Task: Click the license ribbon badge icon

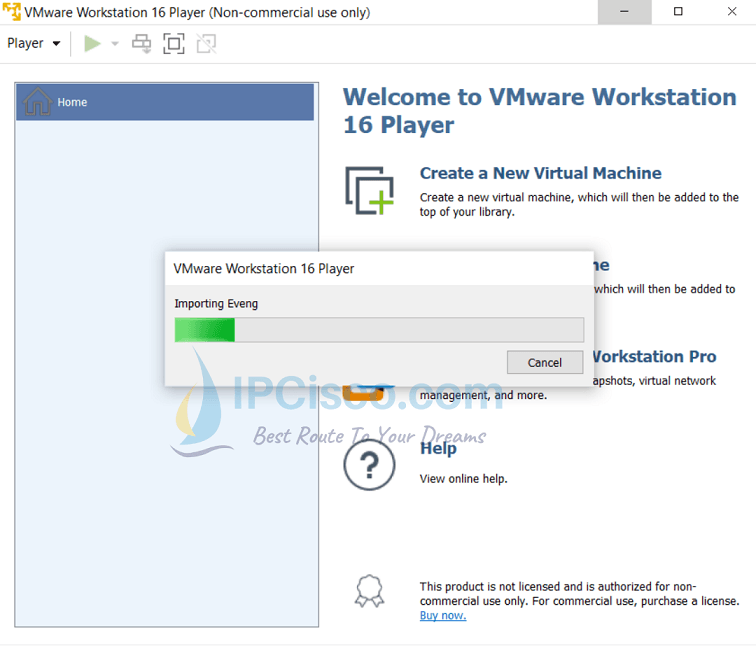Action: 369,591
